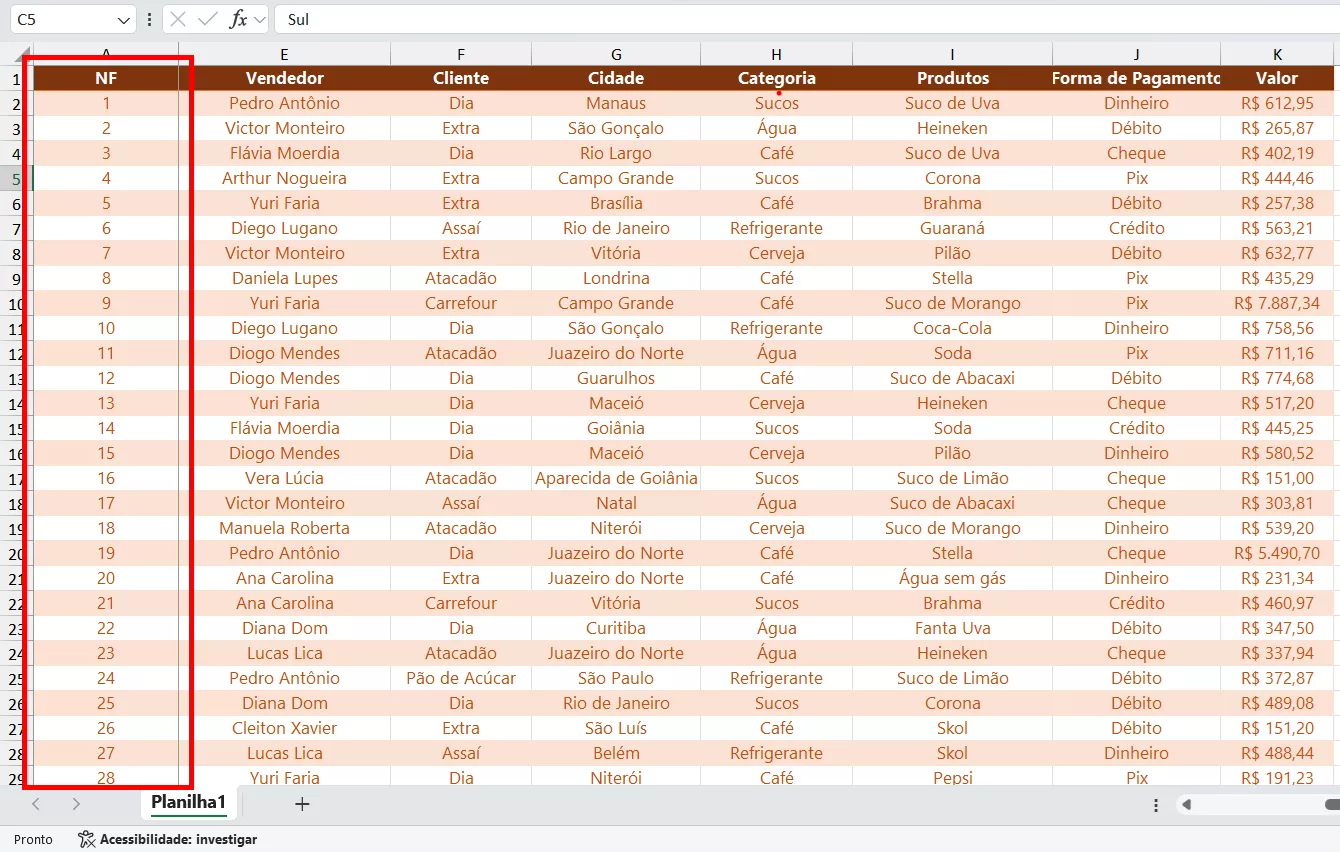The height and width of the screenshot is (852, 1340).
Task: Expand the dropdown chevron next to fx
Action: coord(260,20)
